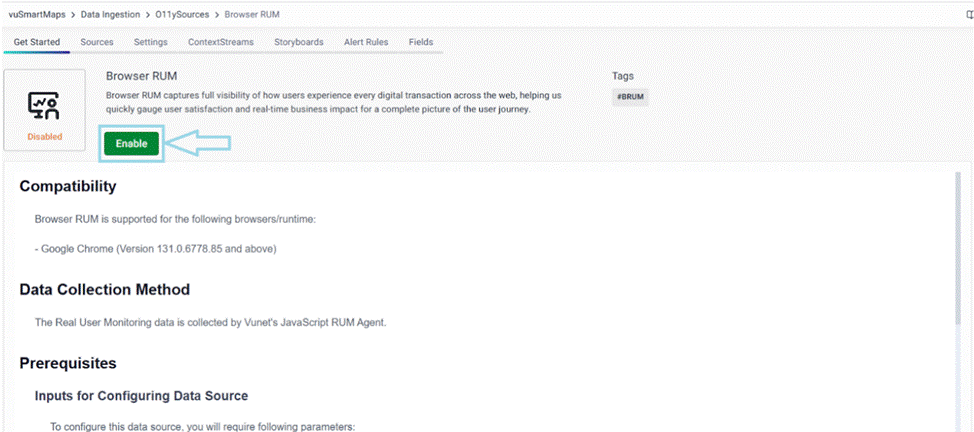The height and width of the screenshot is (432, 974).
Task: Select the Storyboards tab
Action: (299, 42)
